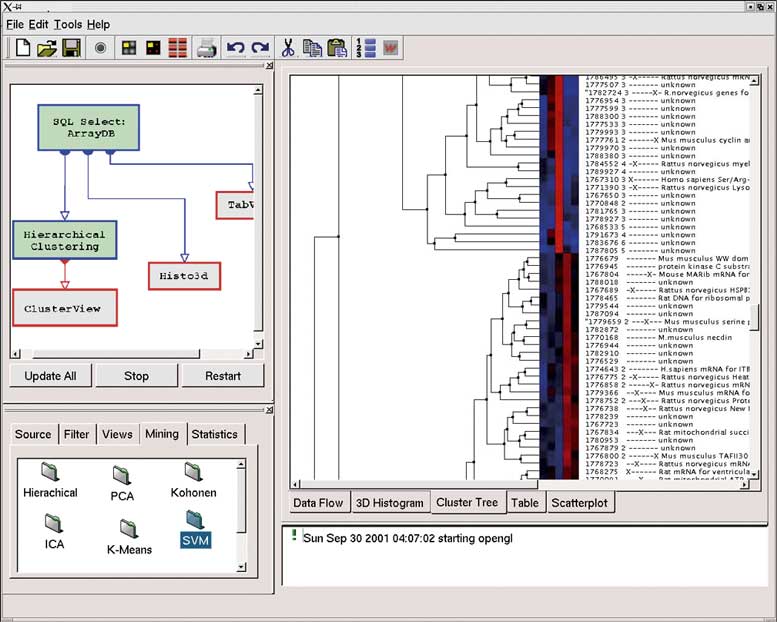Click the scissors Cut icon
The image size is (777, 622).
point(288,47)
